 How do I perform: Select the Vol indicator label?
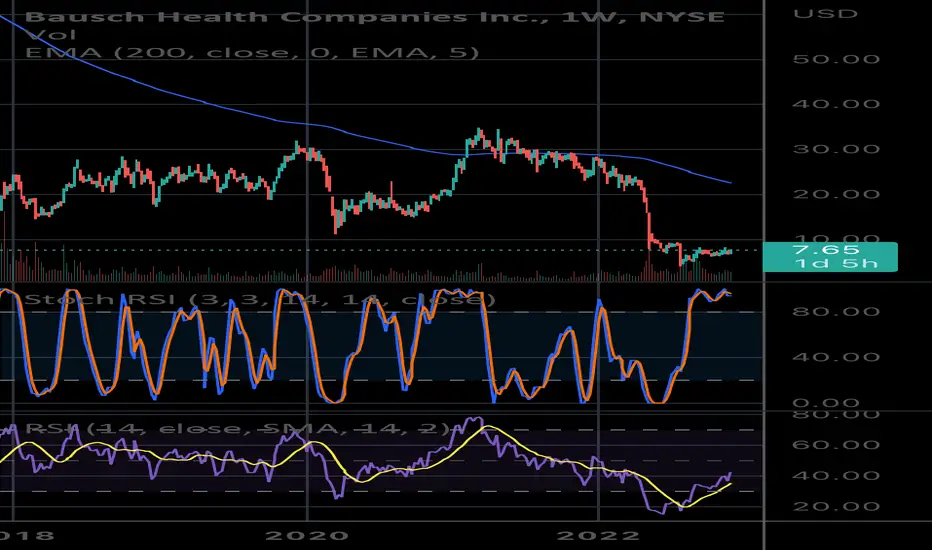51,35
